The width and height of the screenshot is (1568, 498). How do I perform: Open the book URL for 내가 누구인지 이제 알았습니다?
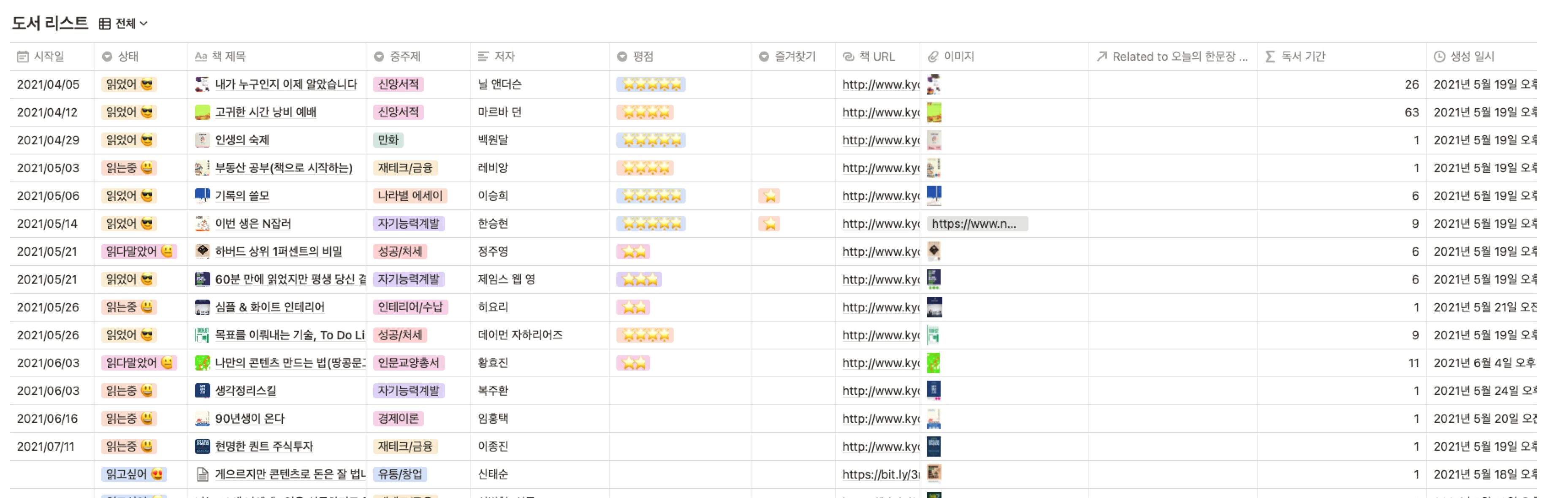tap(879, 85)
